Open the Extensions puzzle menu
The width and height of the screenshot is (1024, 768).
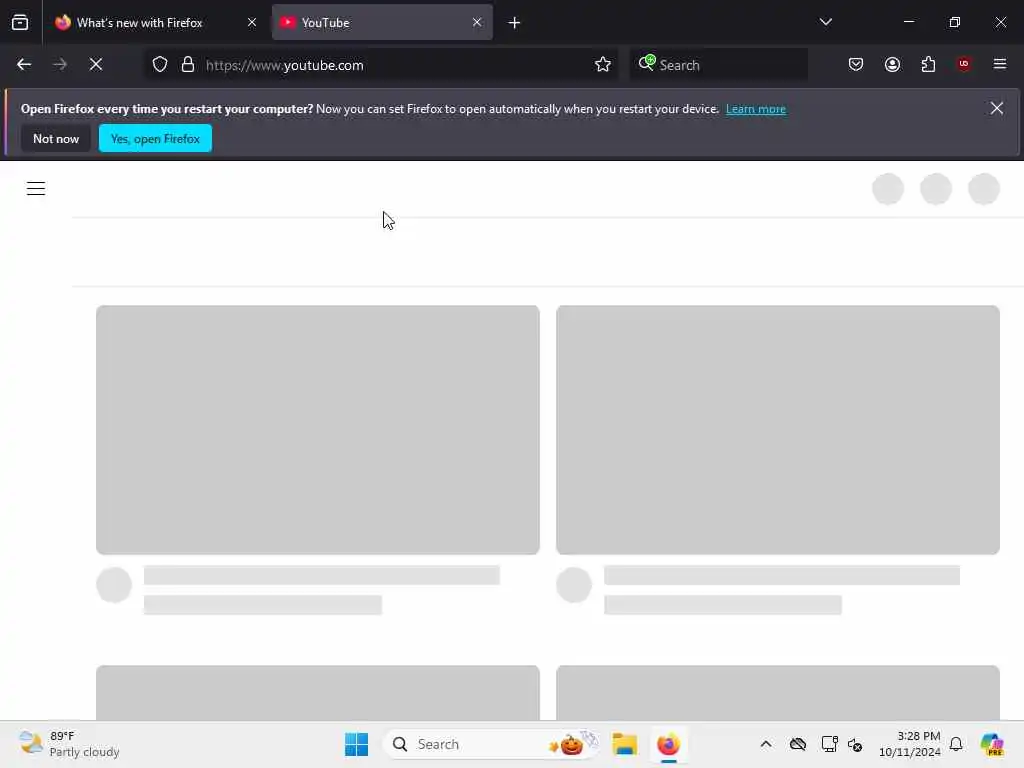click(x=928, y=65)
